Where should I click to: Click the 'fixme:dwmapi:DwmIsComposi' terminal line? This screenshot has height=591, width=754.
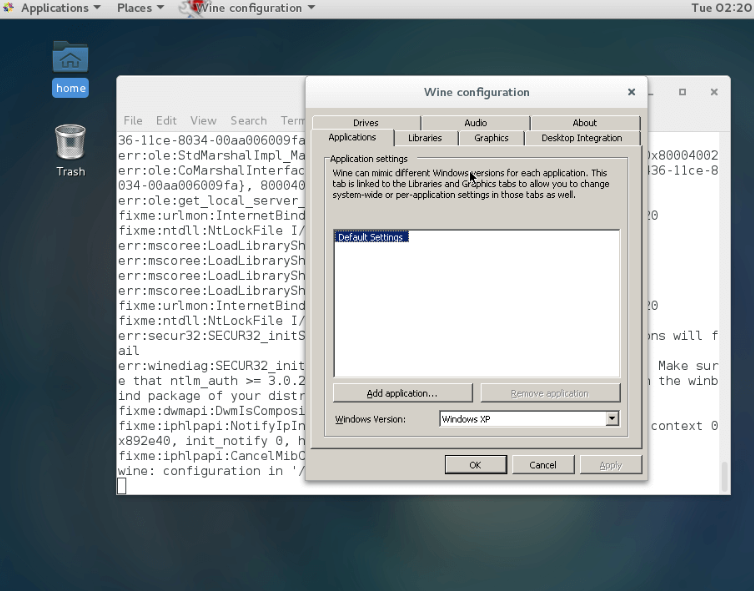coord(212,411)
